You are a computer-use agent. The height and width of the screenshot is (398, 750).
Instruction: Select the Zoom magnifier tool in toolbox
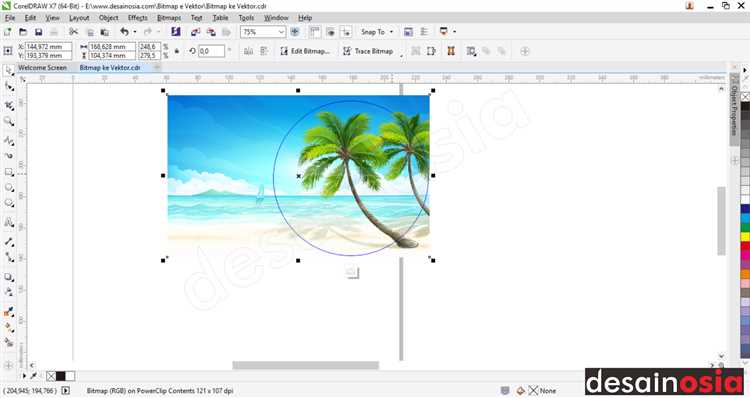point(9,122)
